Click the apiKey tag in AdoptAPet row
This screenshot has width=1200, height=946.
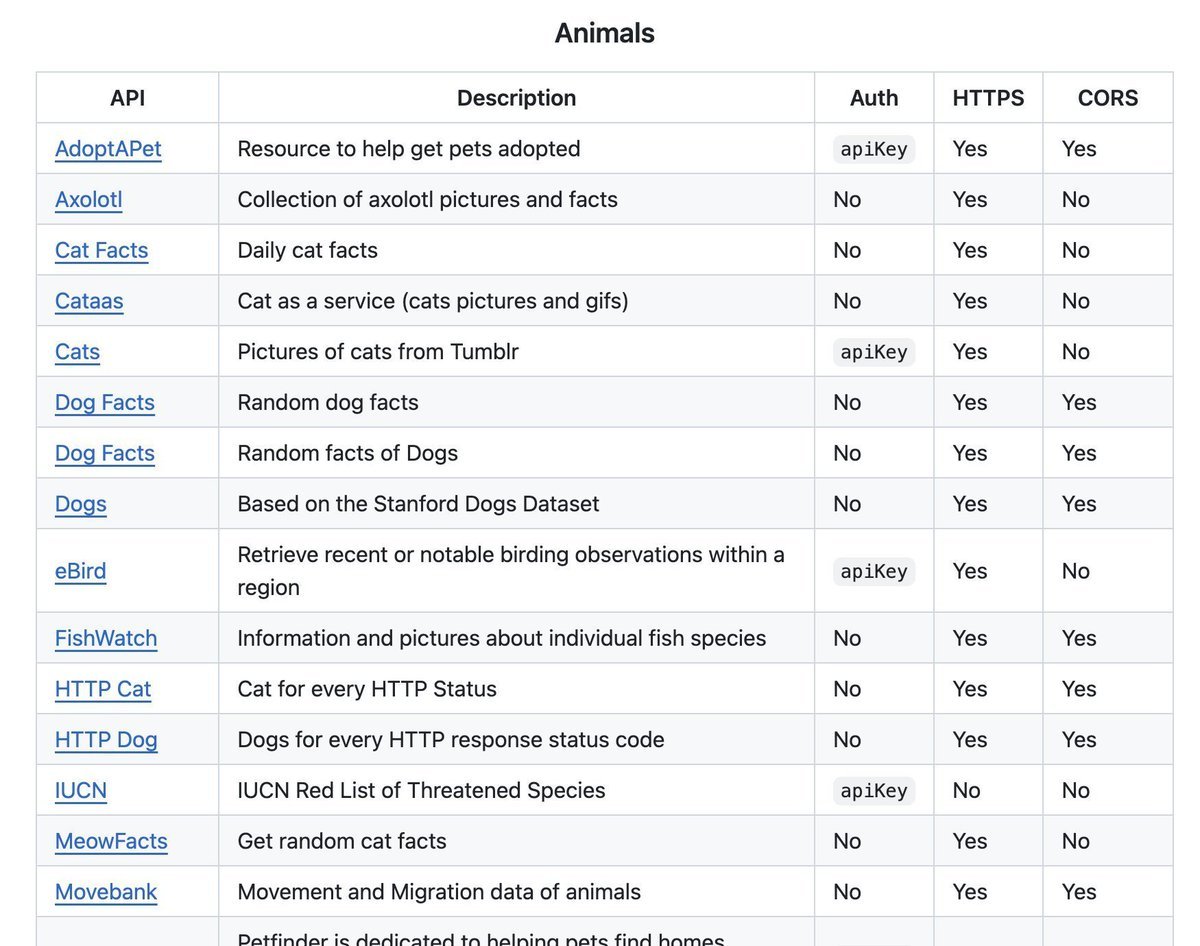click(874, 149)
